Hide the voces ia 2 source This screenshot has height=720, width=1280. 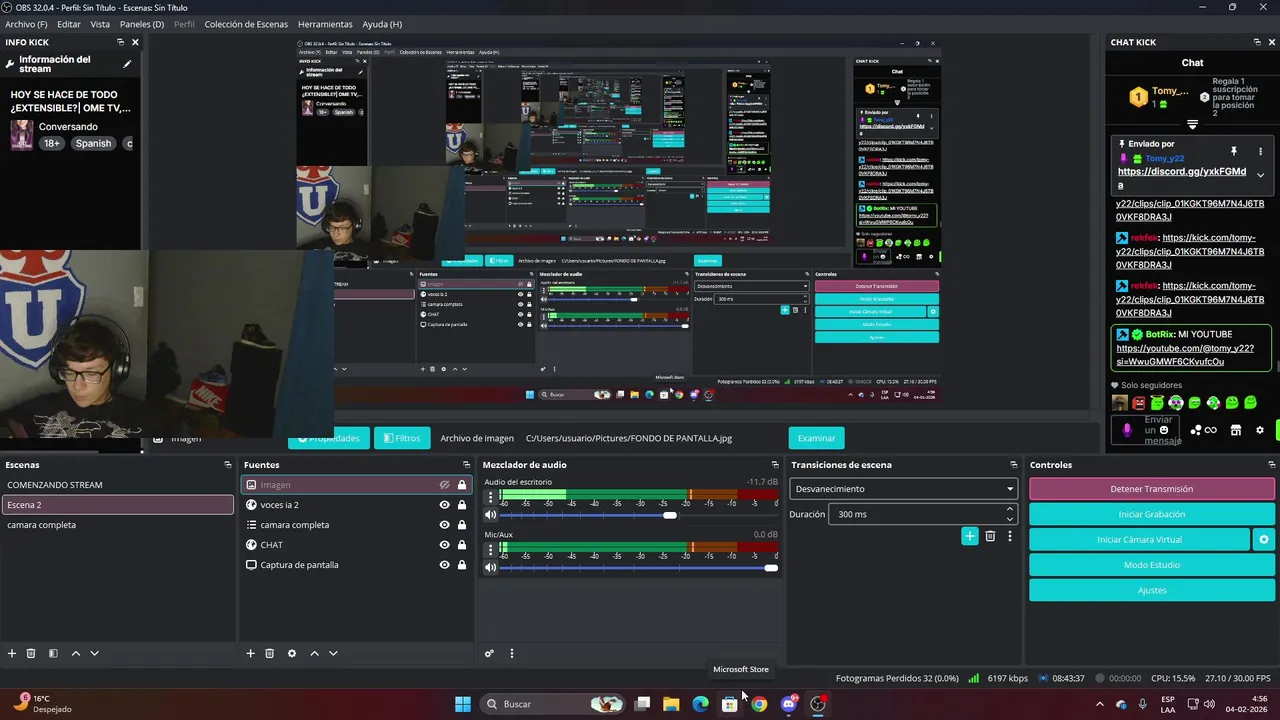[x=444, y=505]
